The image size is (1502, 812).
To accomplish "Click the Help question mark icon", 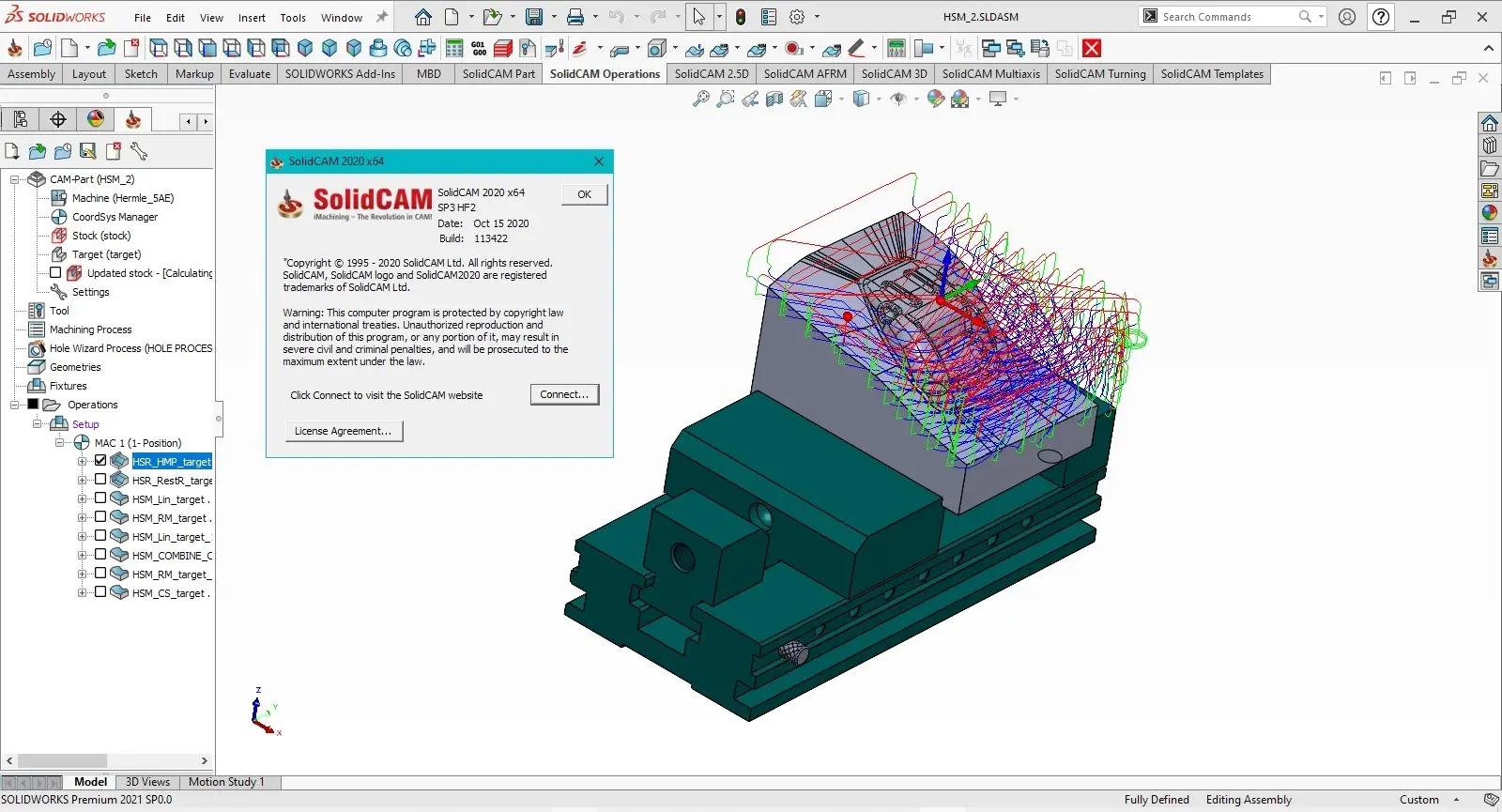I will [1381, 17].
